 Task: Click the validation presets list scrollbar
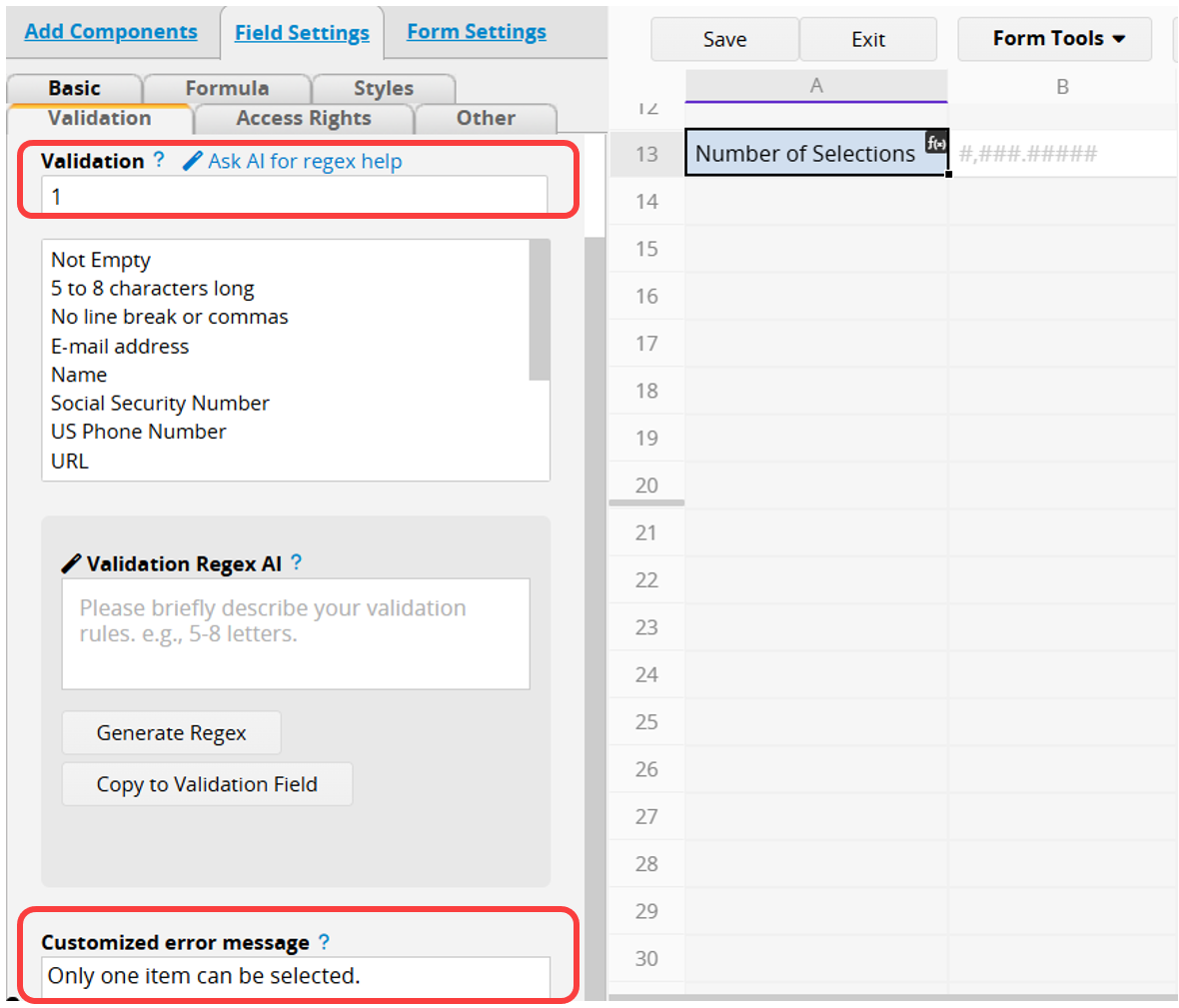click(x=540, y=311)
